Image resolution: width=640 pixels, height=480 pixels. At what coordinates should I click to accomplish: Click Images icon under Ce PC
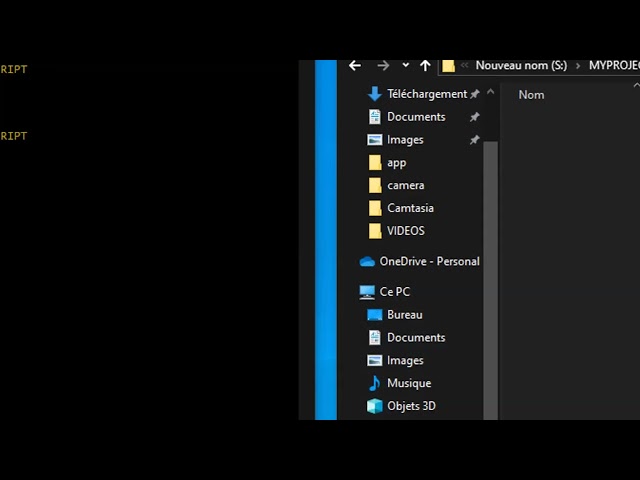[x=374, y=360]
